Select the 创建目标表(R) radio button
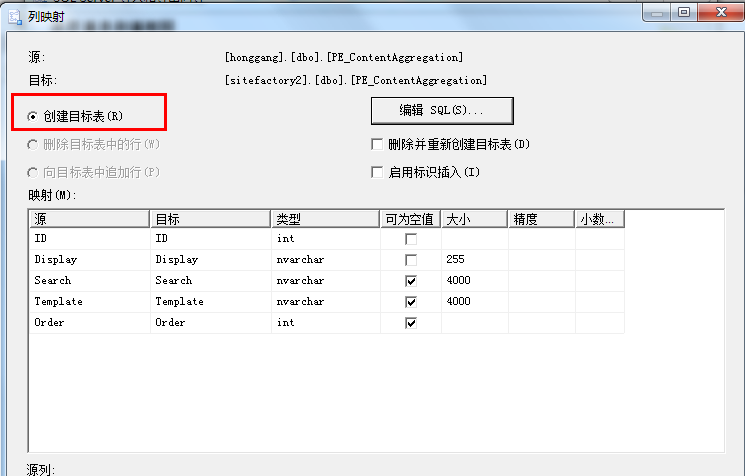745x476 pixels. [32, 116]
